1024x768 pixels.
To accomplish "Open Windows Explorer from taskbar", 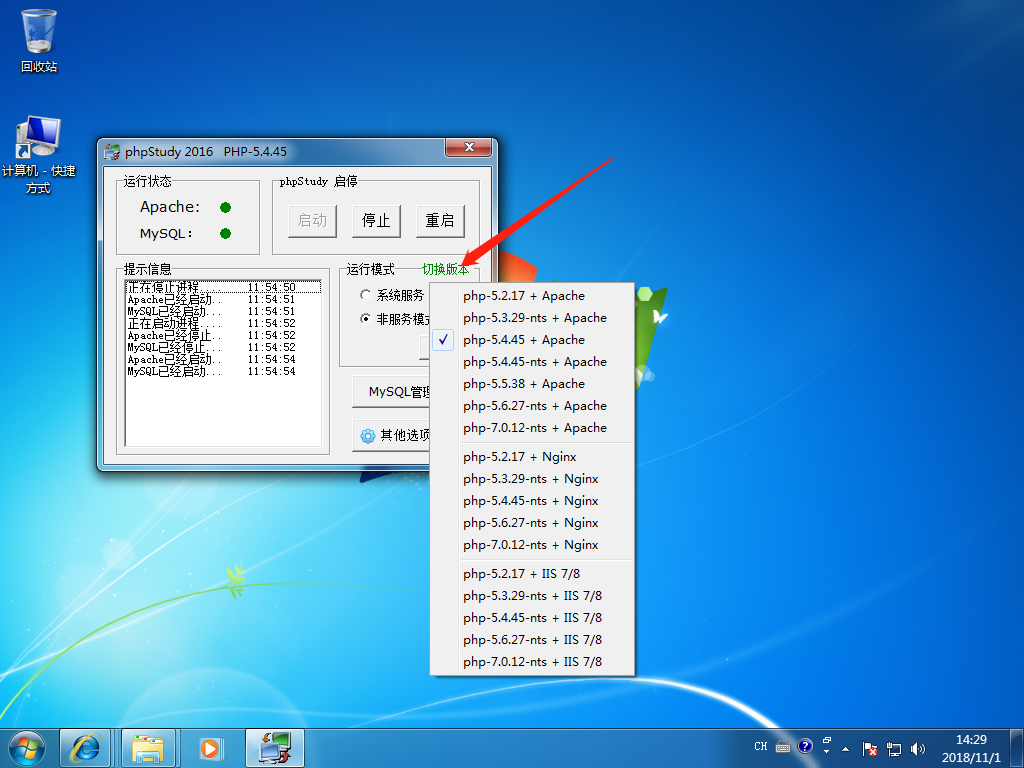I will (x=148, y=748).
